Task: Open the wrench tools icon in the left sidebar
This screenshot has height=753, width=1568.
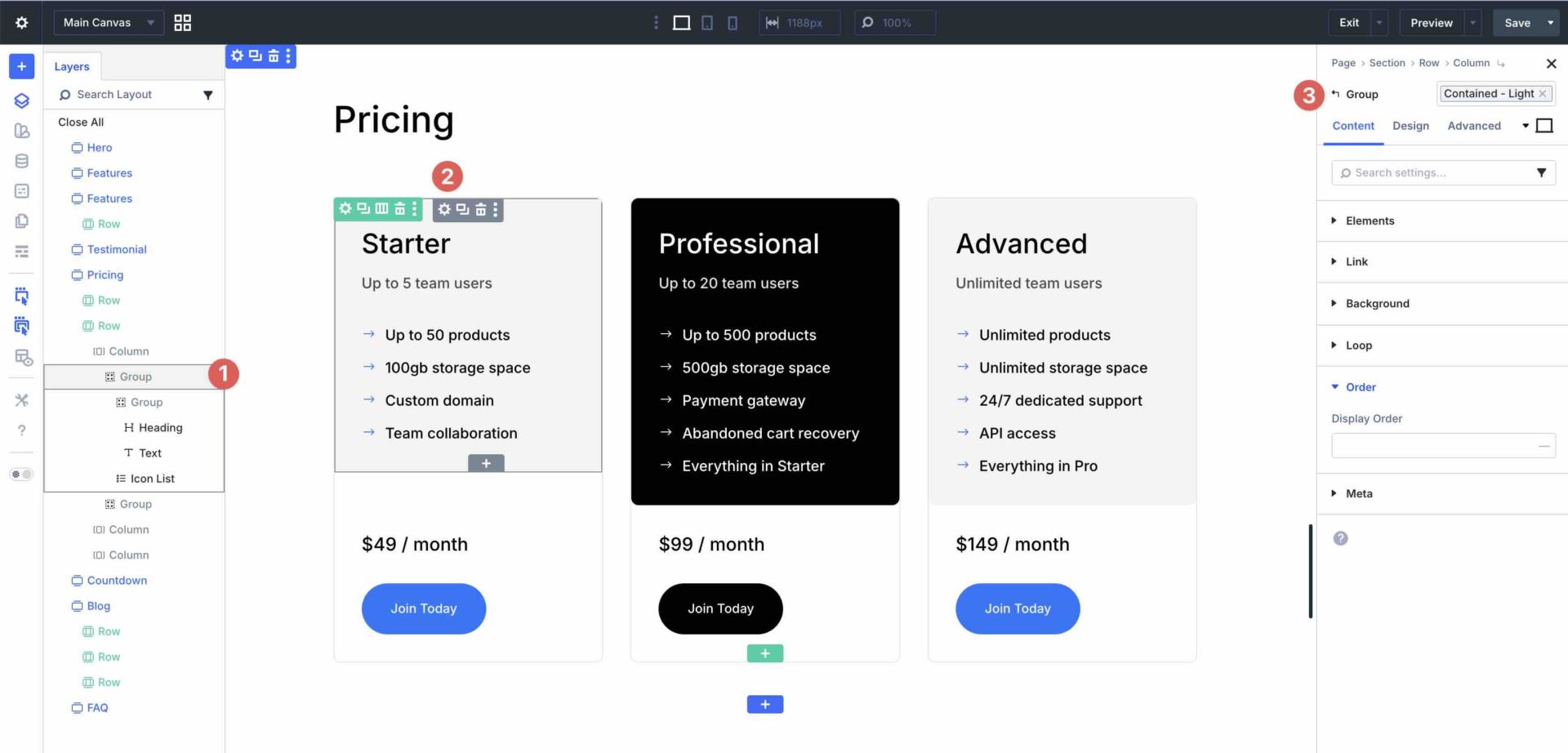Action: pyautogui.click(x=22, y=399)
